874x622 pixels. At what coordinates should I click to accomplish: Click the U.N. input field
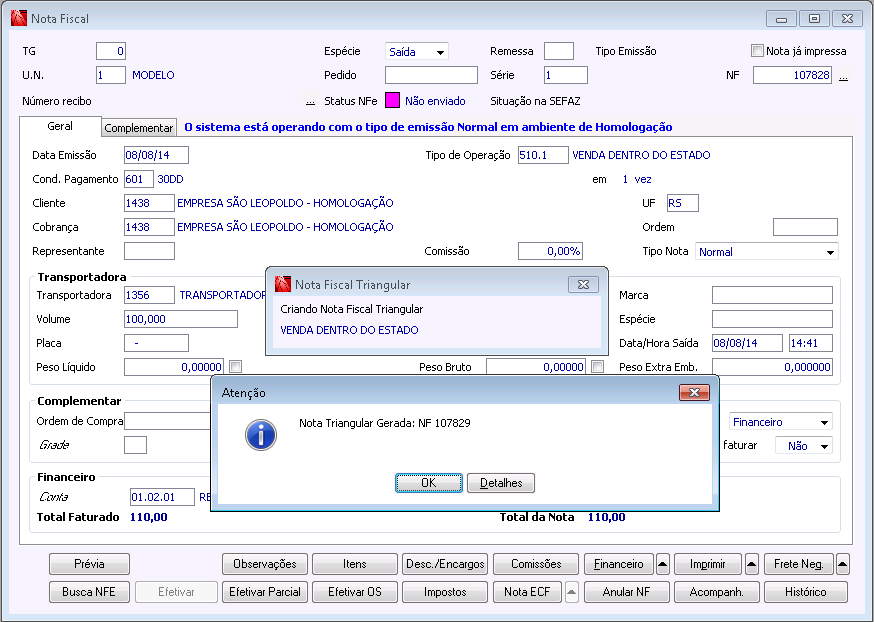tap(111, 75)
